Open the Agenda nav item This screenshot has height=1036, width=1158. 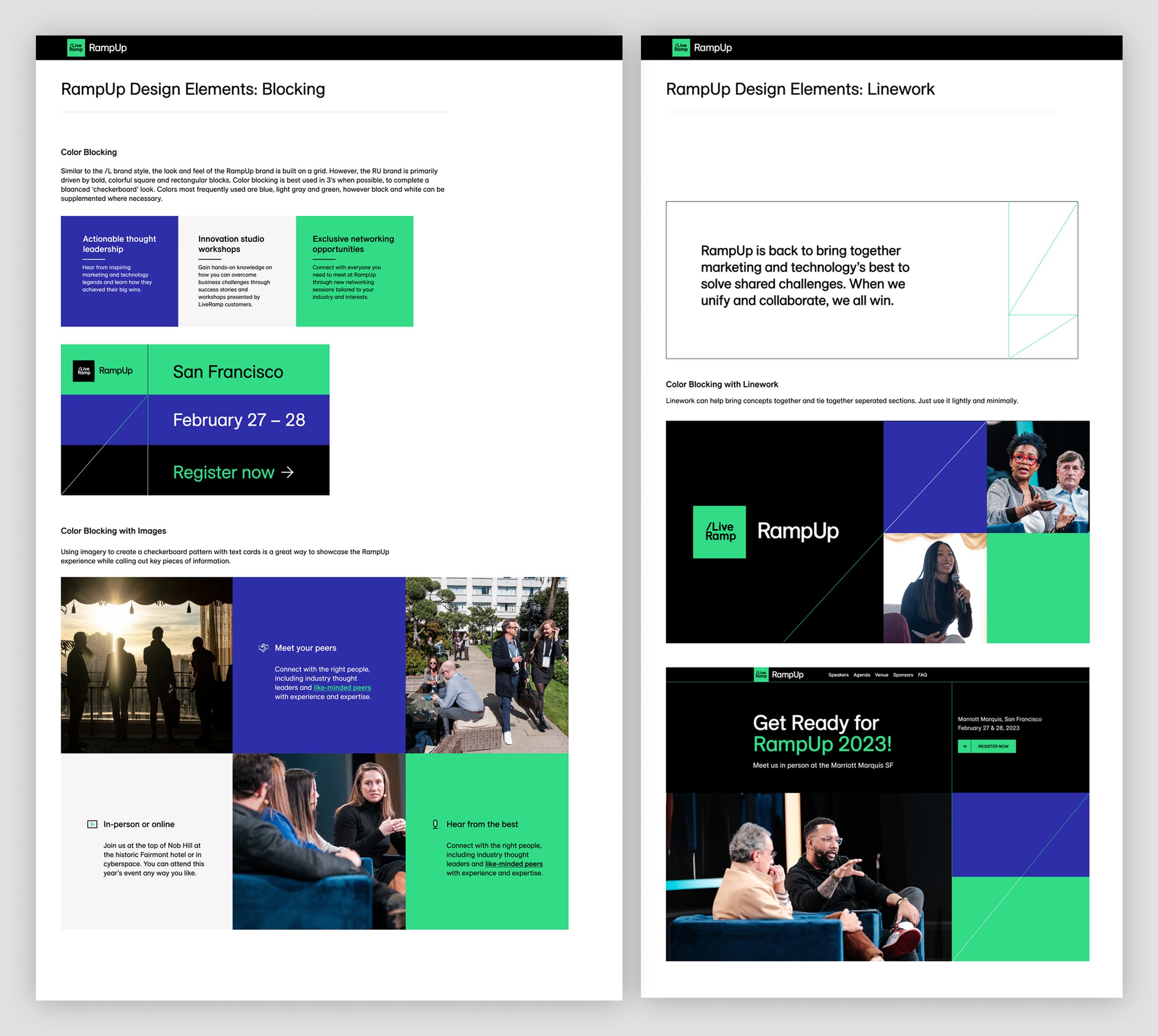(x=862, y=675)
